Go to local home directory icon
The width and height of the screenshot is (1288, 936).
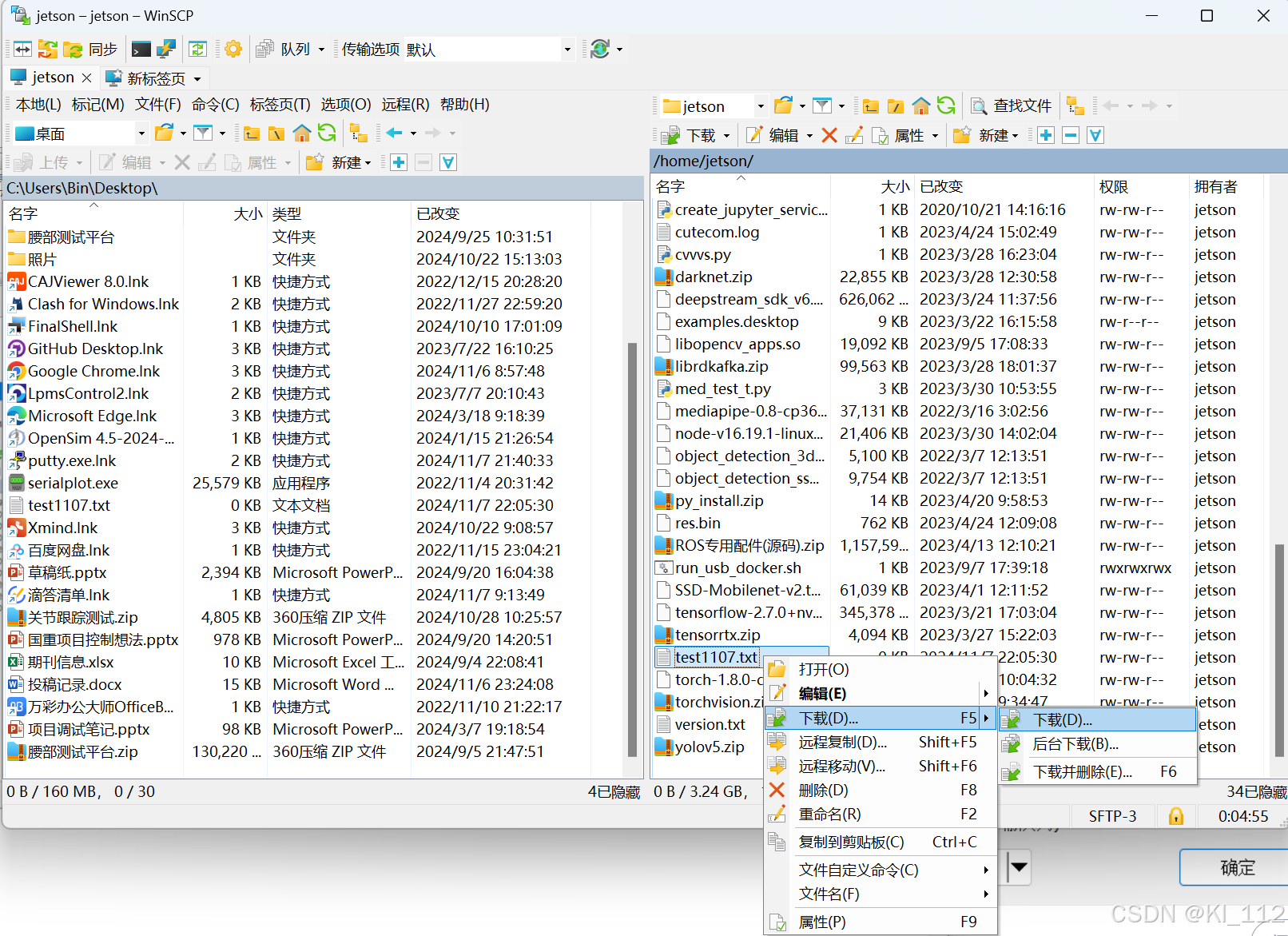click(301, 133)
